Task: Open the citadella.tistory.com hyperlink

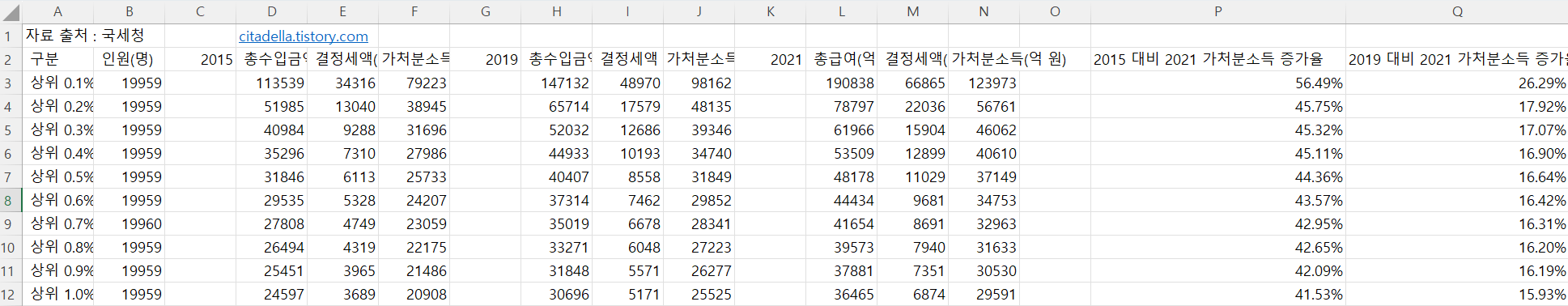Action: (304, 36)
